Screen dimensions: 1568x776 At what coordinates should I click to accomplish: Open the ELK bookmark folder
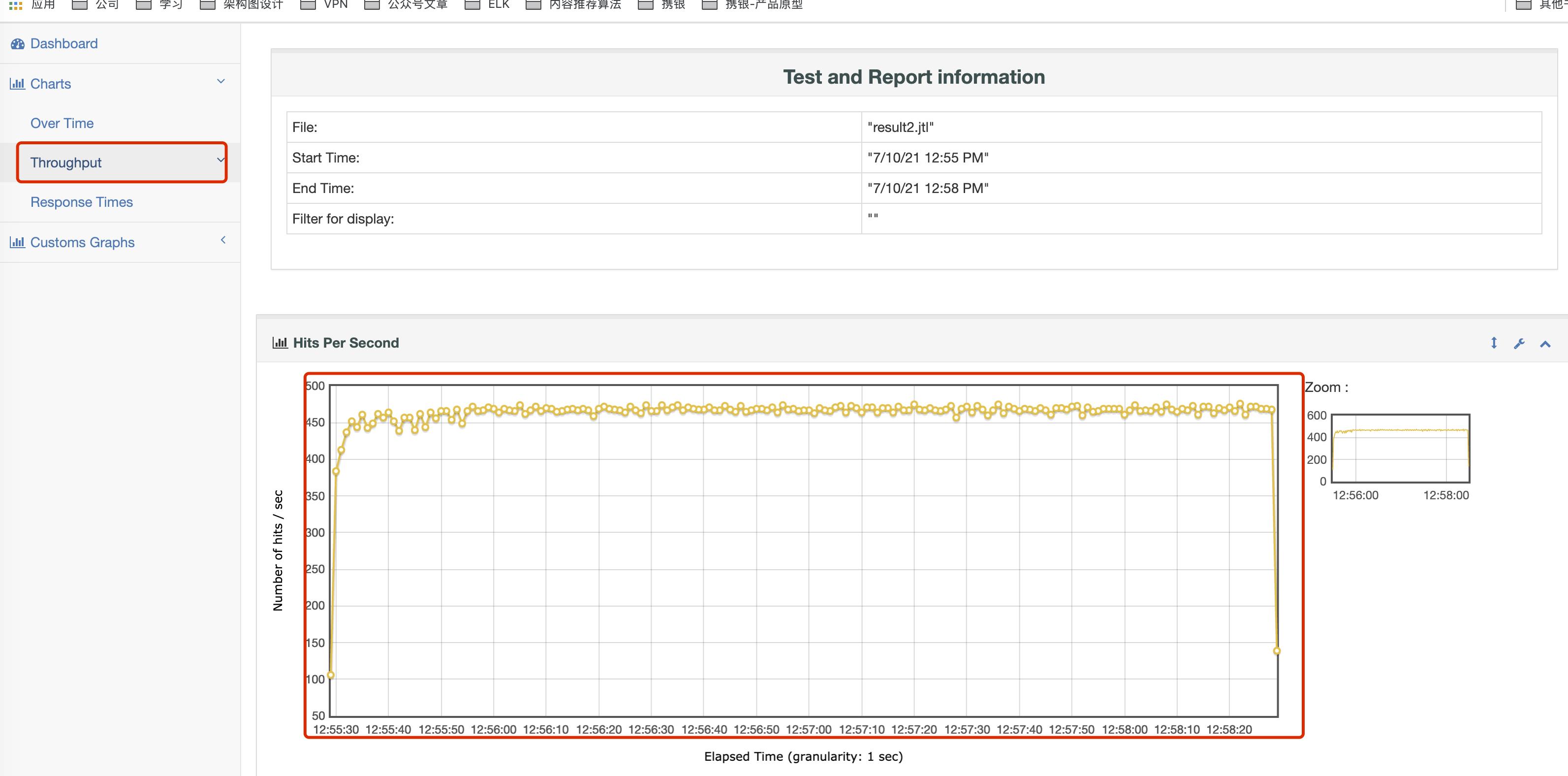click(487, 5)
